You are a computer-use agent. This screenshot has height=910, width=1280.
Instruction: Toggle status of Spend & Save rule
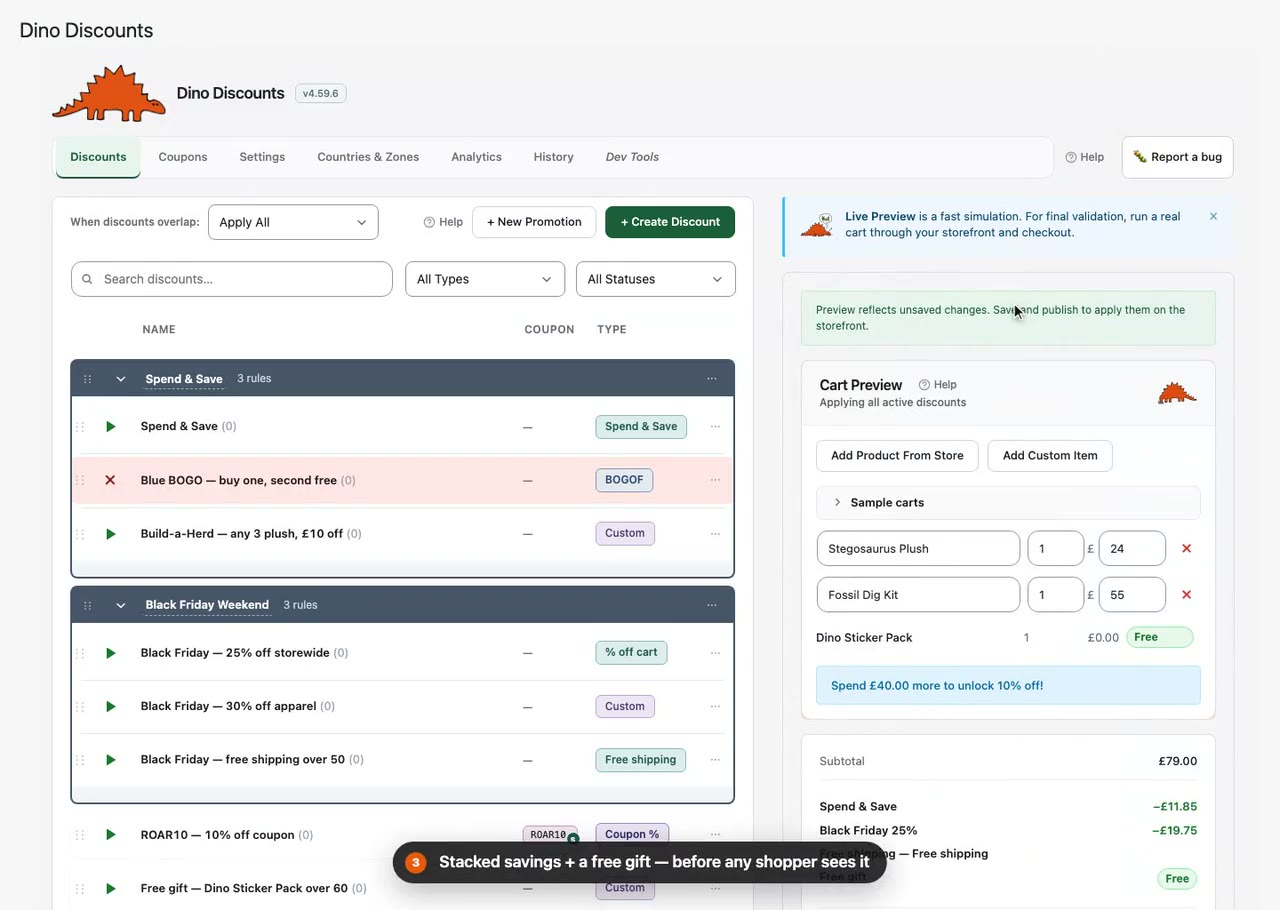[x=111, y=427]
